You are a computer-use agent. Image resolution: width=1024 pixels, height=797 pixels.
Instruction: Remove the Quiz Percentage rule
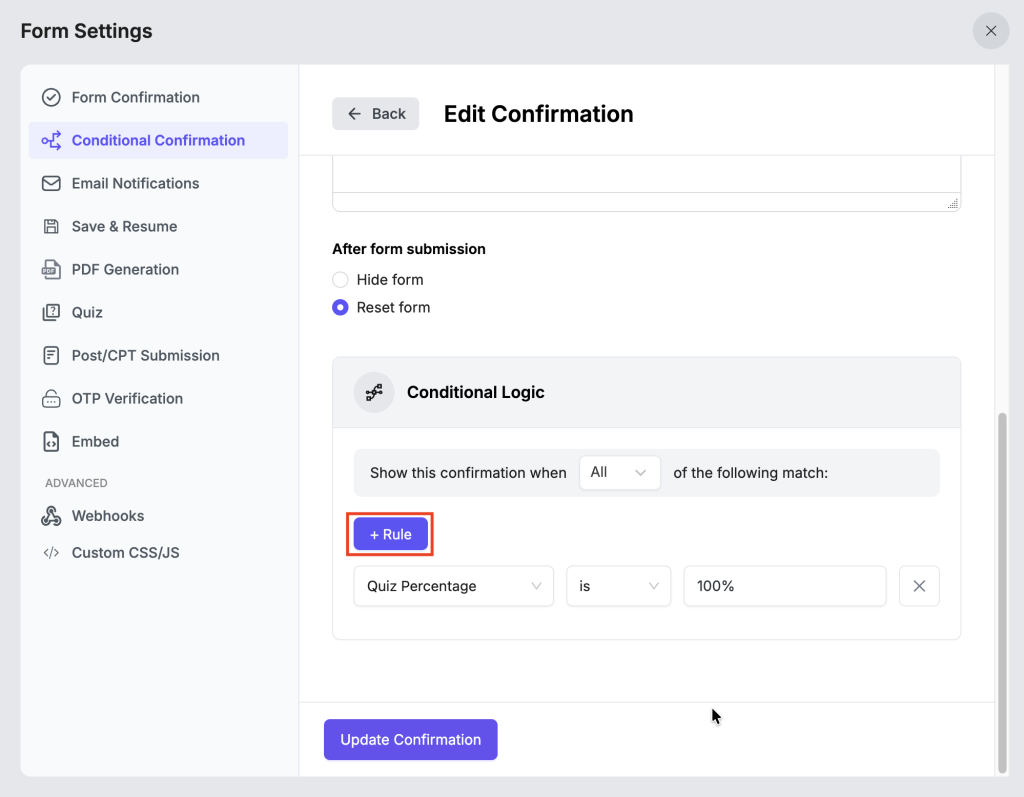919,586
